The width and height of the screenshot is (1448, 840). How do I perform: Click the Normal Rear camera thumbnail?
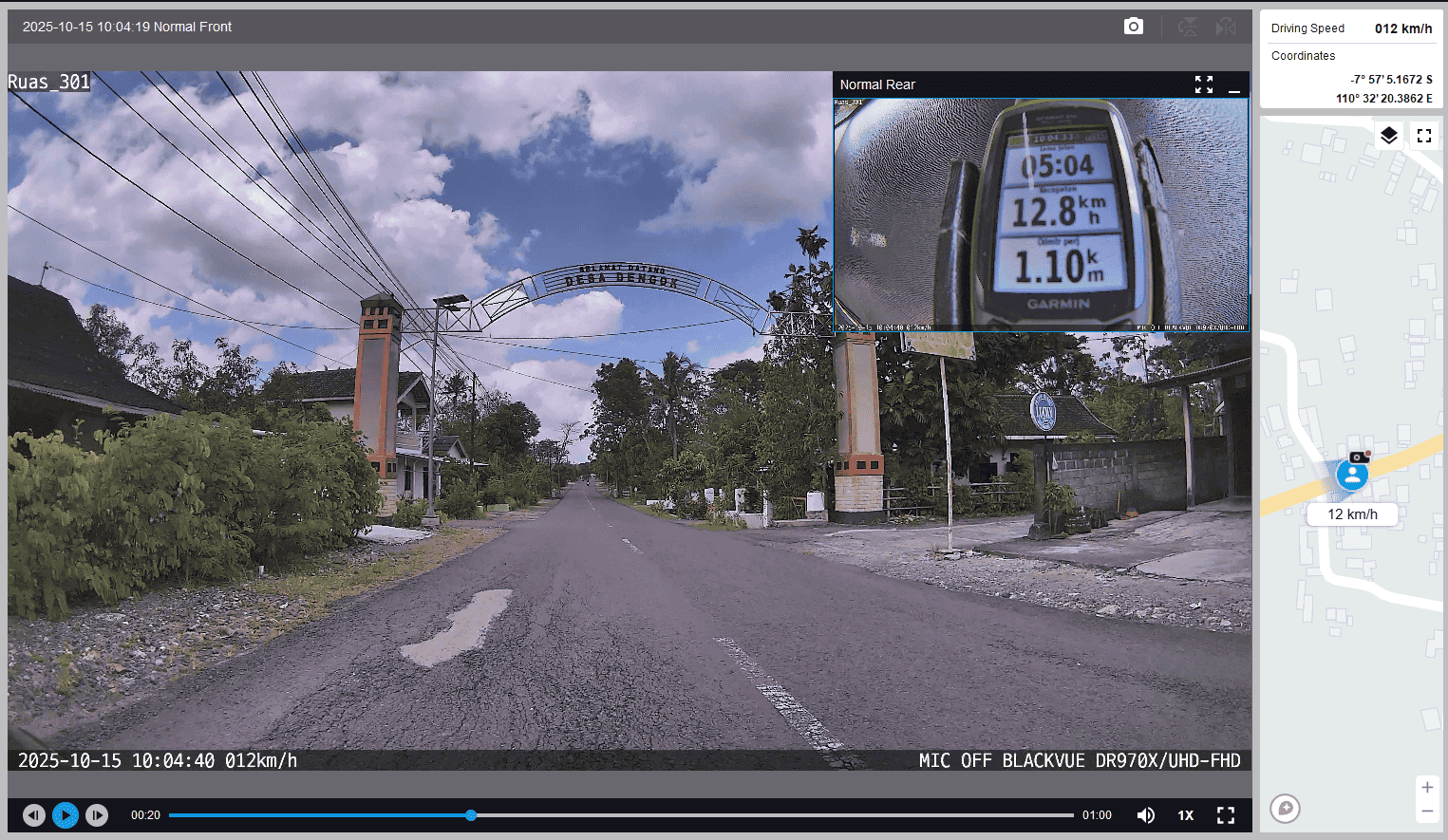click(x=1041, y=215)
